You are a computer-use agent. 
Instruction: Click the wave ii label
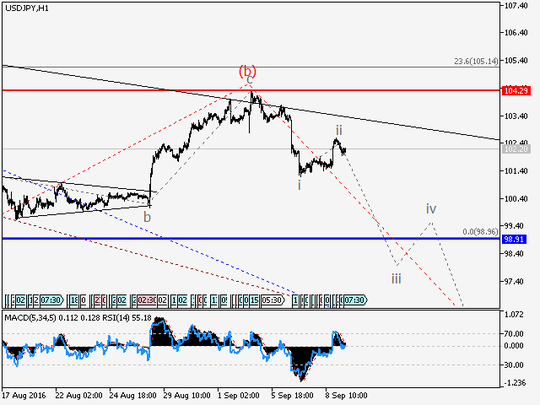click(339, 130)
